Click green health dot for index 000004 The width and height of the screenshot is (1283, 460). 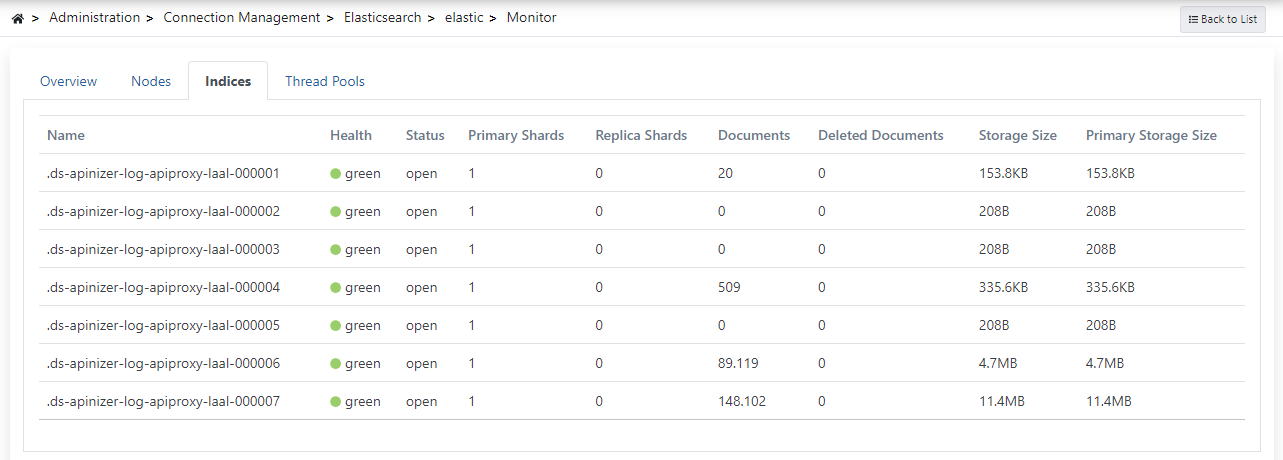[x=336, y=288]
